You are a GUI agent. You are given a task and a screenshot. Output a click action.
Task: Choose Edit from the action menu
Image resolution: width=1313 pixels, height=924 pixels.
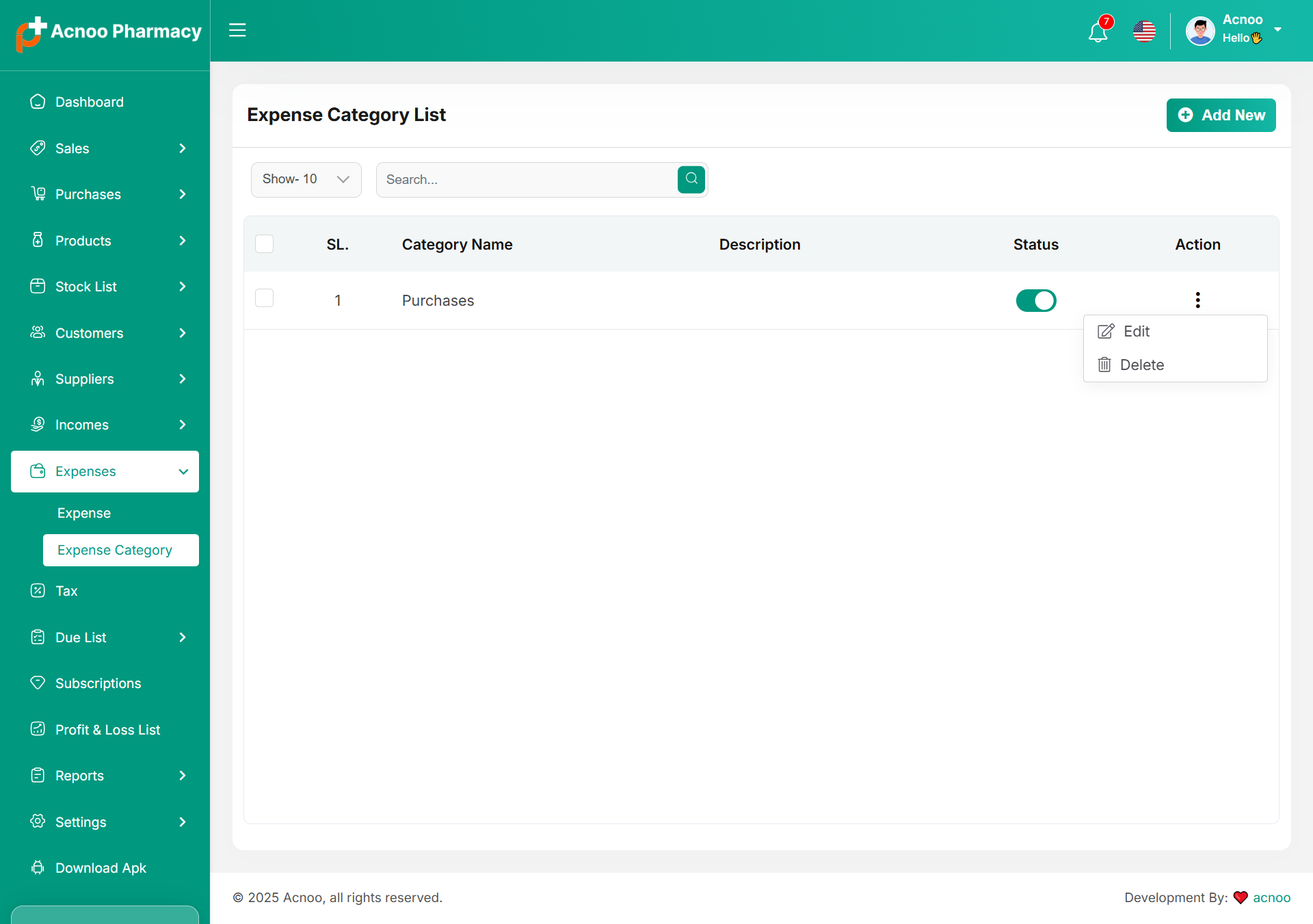1136,332
